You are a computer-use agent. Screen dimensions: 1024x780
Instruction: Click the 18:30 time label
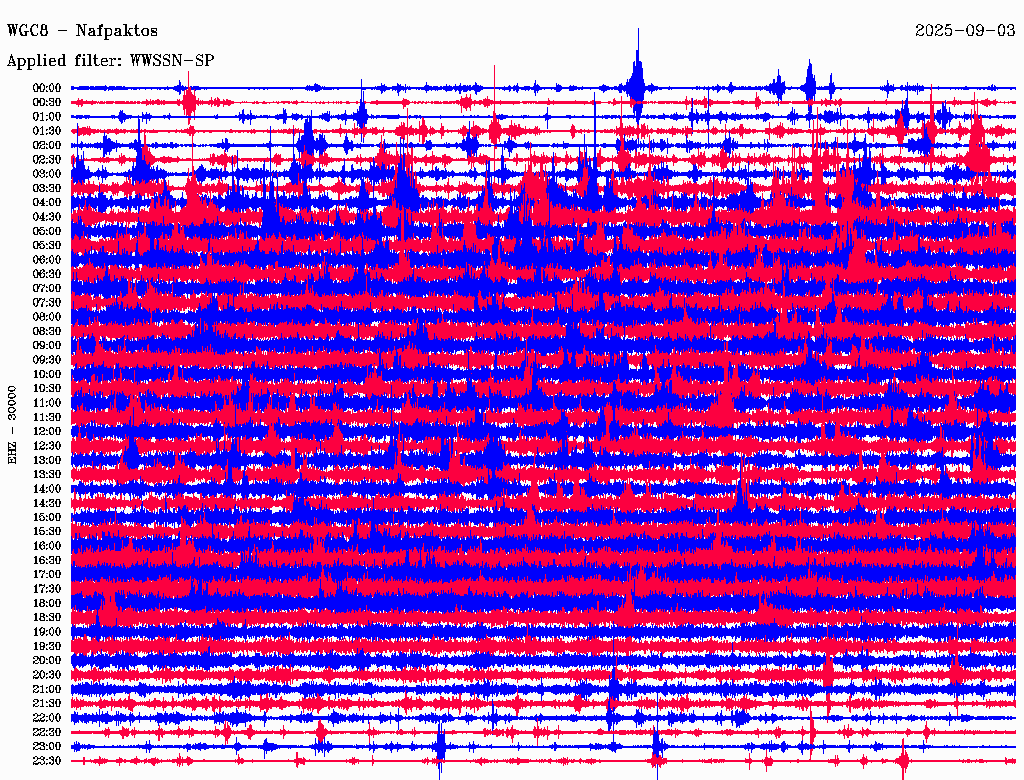tap(47, 618)
